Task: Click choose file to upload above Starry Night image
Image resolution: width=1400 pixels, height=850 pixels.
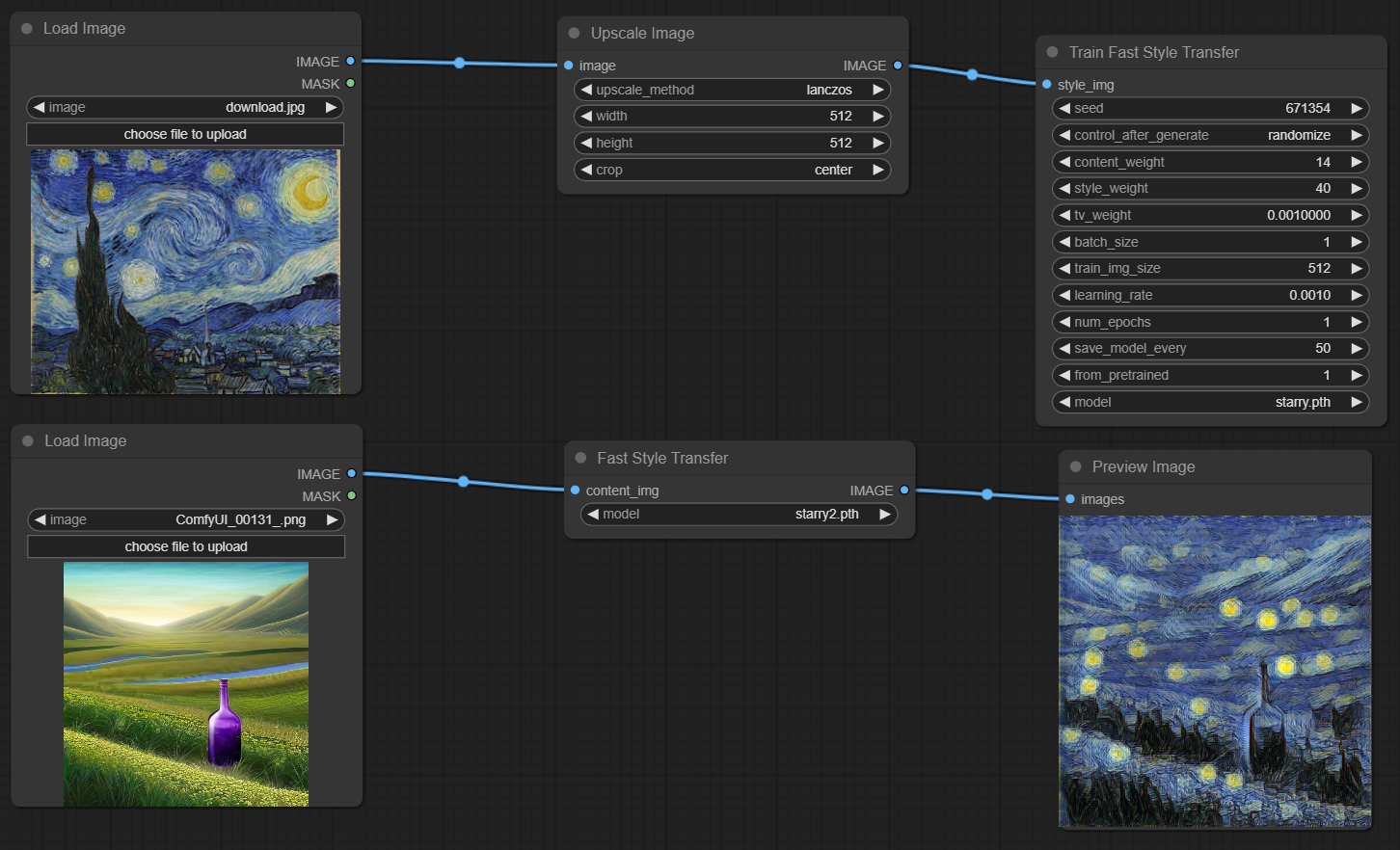Action: pyautogui.click(x=185, y=134)
